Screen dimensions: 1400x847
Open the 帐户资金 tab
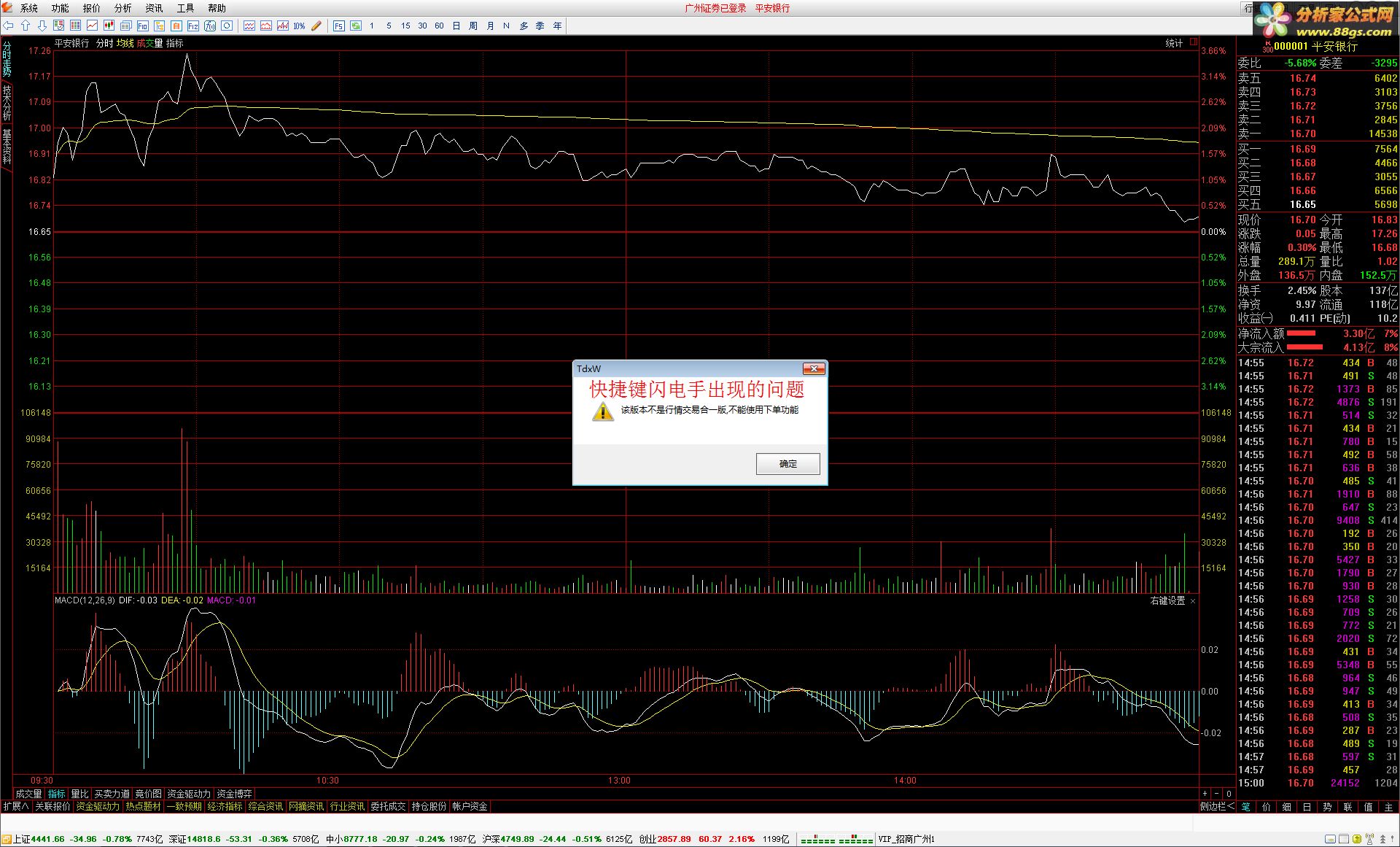click(x=470, y=807)
